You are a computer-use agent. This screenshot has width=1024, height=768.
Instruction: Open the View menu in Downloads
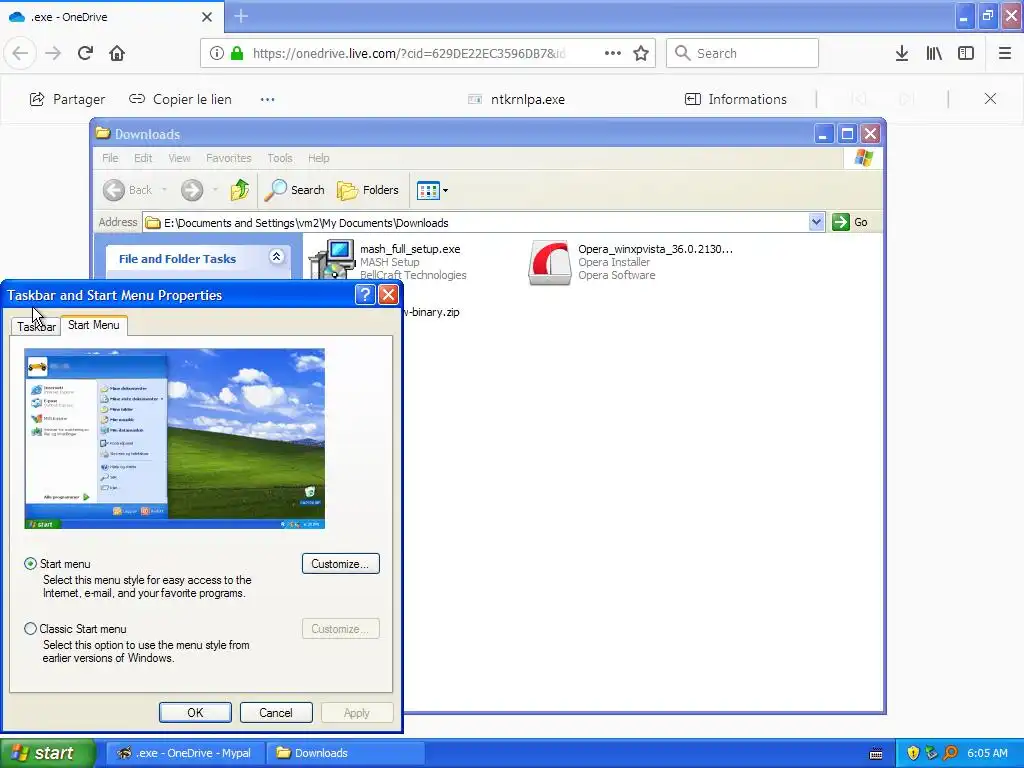click(x=179, y=158)
